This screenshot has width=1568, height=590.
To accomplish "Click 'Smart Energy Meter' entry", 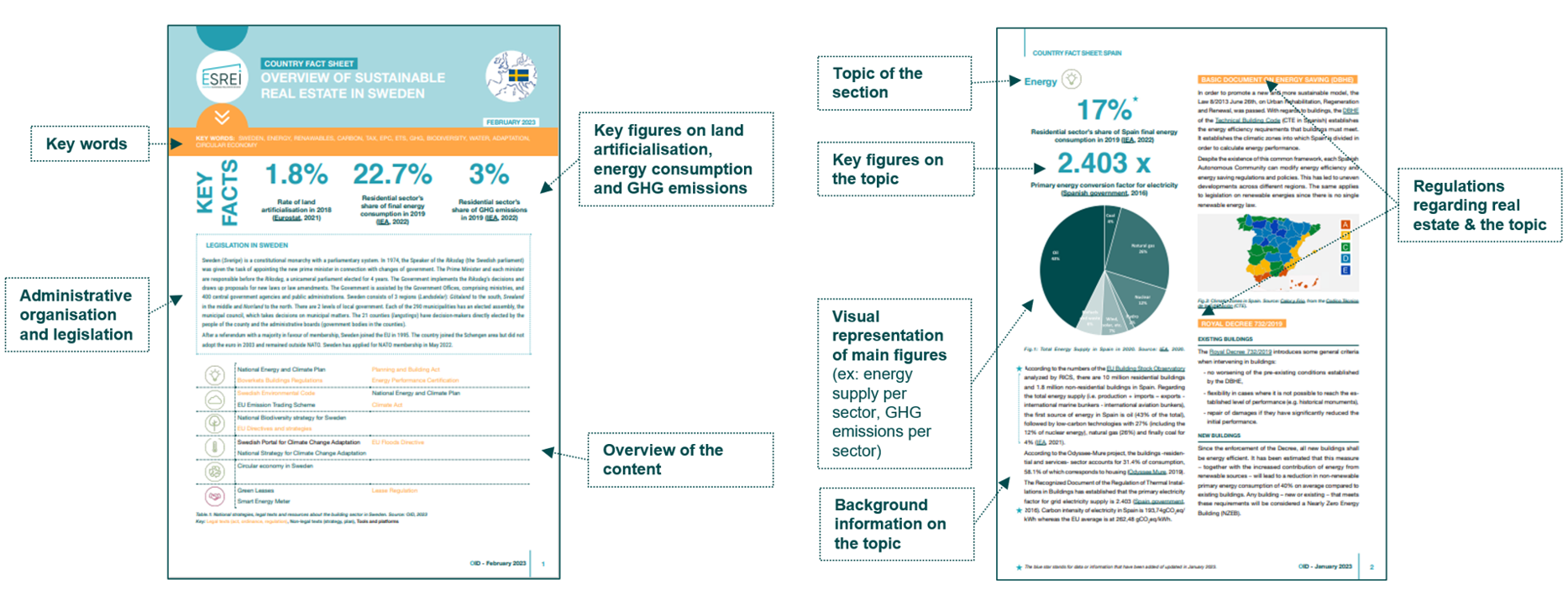I will [264, 501].
